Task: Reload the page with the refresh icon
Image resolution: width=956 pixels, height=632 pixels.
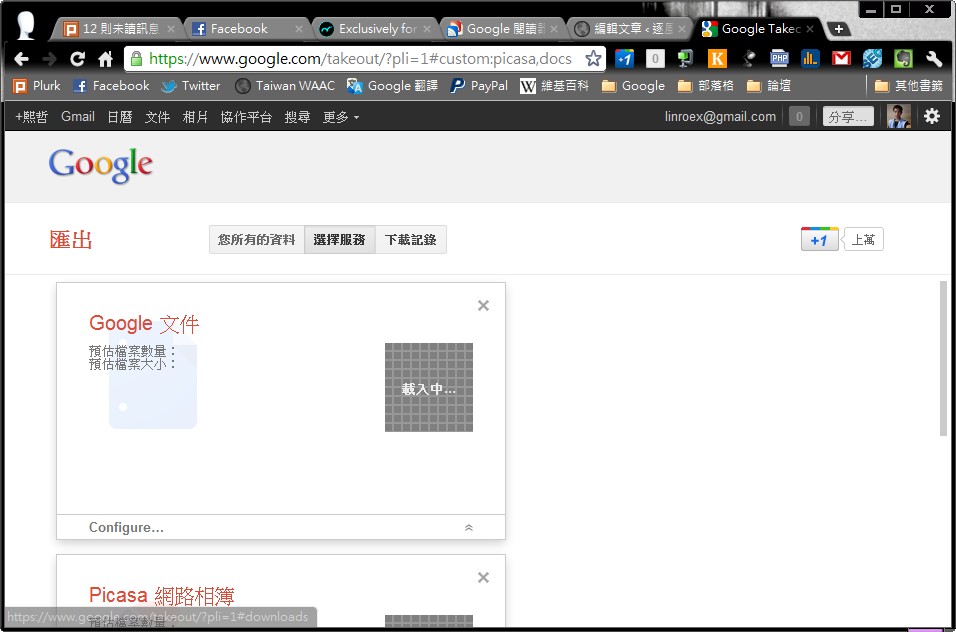Action: 77,59
